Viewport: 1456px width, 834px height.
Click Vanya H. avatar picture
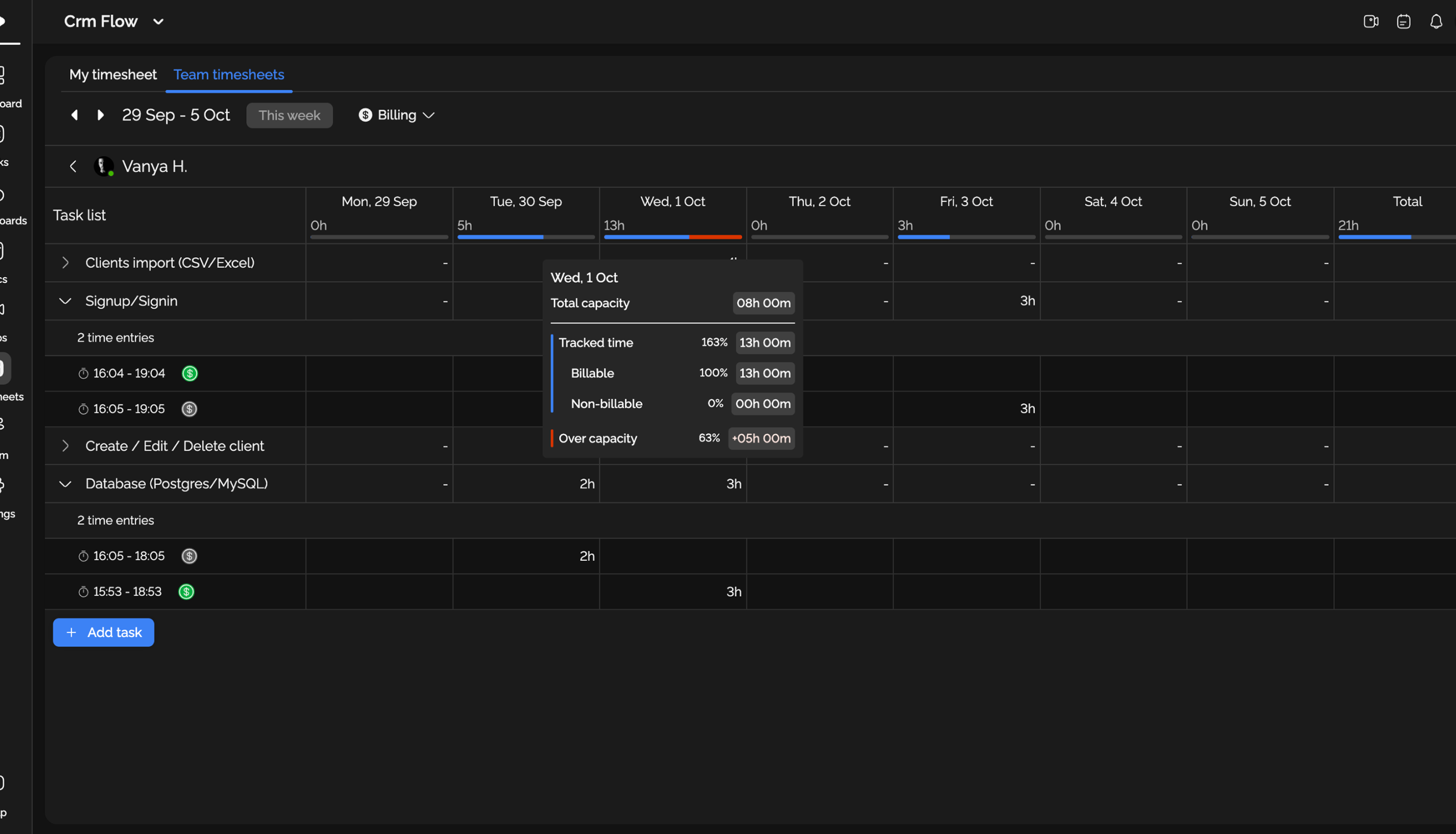point(103,166)
